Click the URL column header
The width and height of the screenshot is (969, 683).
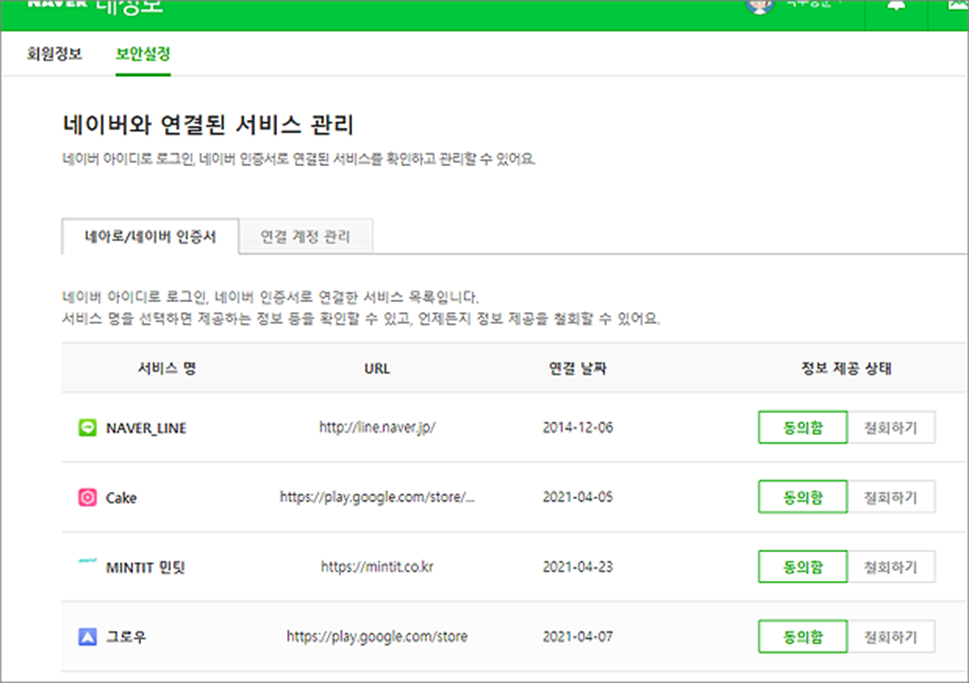377,369
